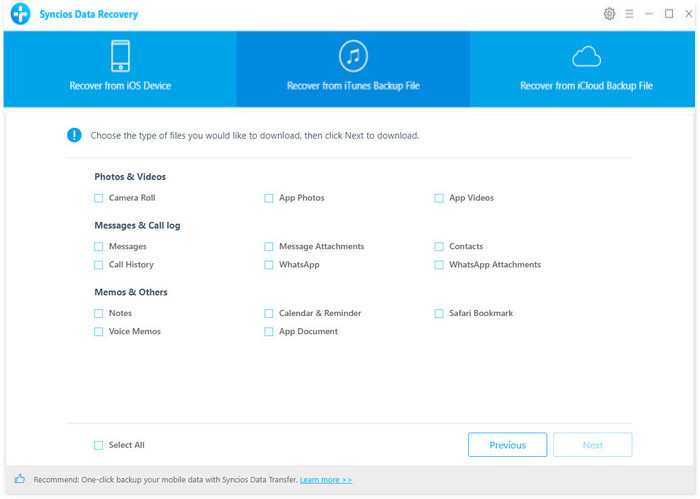
Task: Click the thumbs-up recommend icon
Action: point(20,479)
